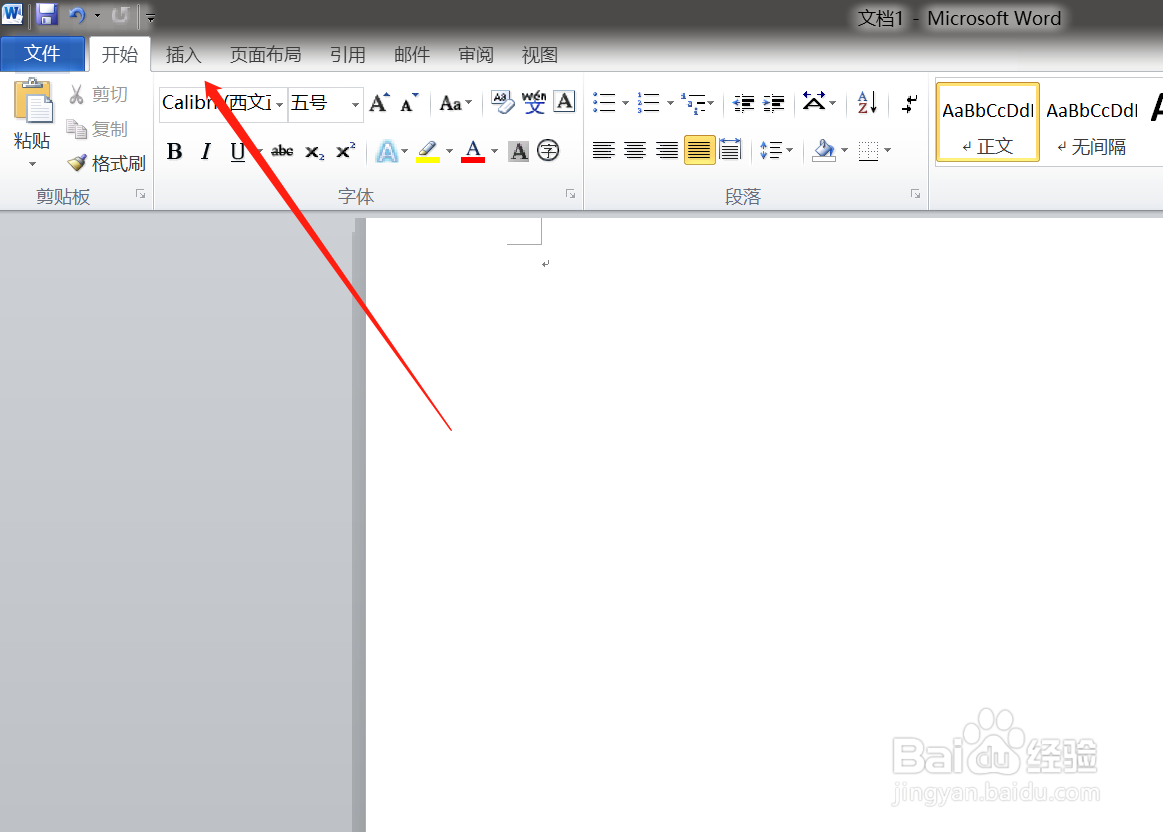Toggle Italic formatting
The width and height of the screenshot is (1163, 832).
coord(206,151)
